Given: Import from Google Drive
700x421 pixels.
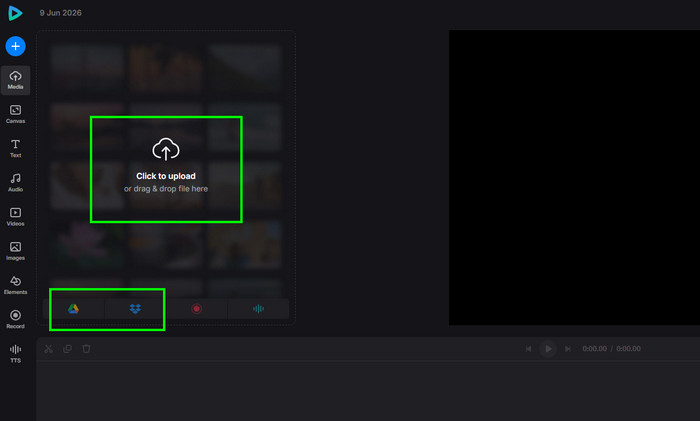Looking at the screenshot, I should [74, 309].
